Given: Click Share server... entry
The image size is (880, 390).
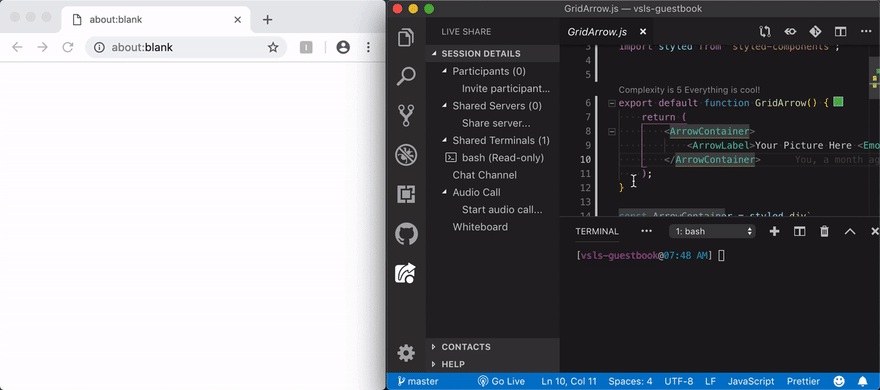Looking at the screenshot, I should pyautogui.click(x=496, y=123).
